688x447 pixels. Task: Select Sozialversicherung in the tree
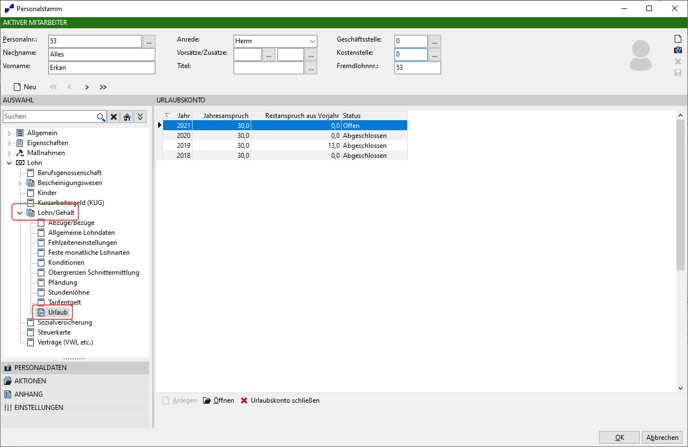coord(64,322)
